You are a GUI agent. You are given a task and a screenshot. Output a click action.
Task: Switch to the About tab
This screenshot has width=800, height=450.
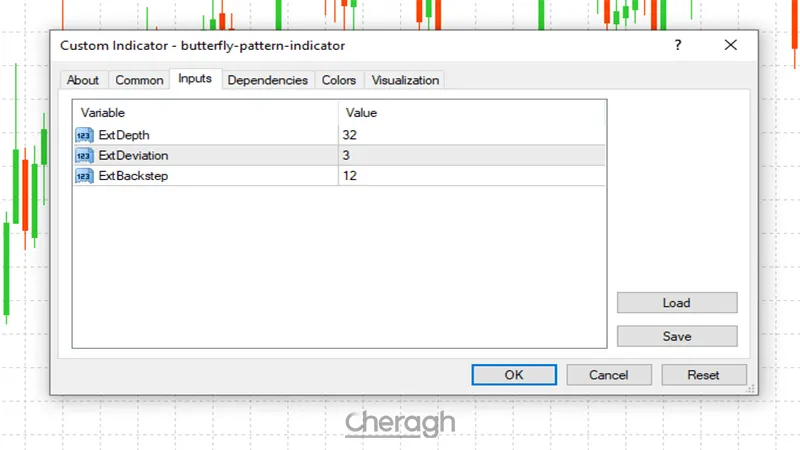pyautogui.click(x=83, y=81)
